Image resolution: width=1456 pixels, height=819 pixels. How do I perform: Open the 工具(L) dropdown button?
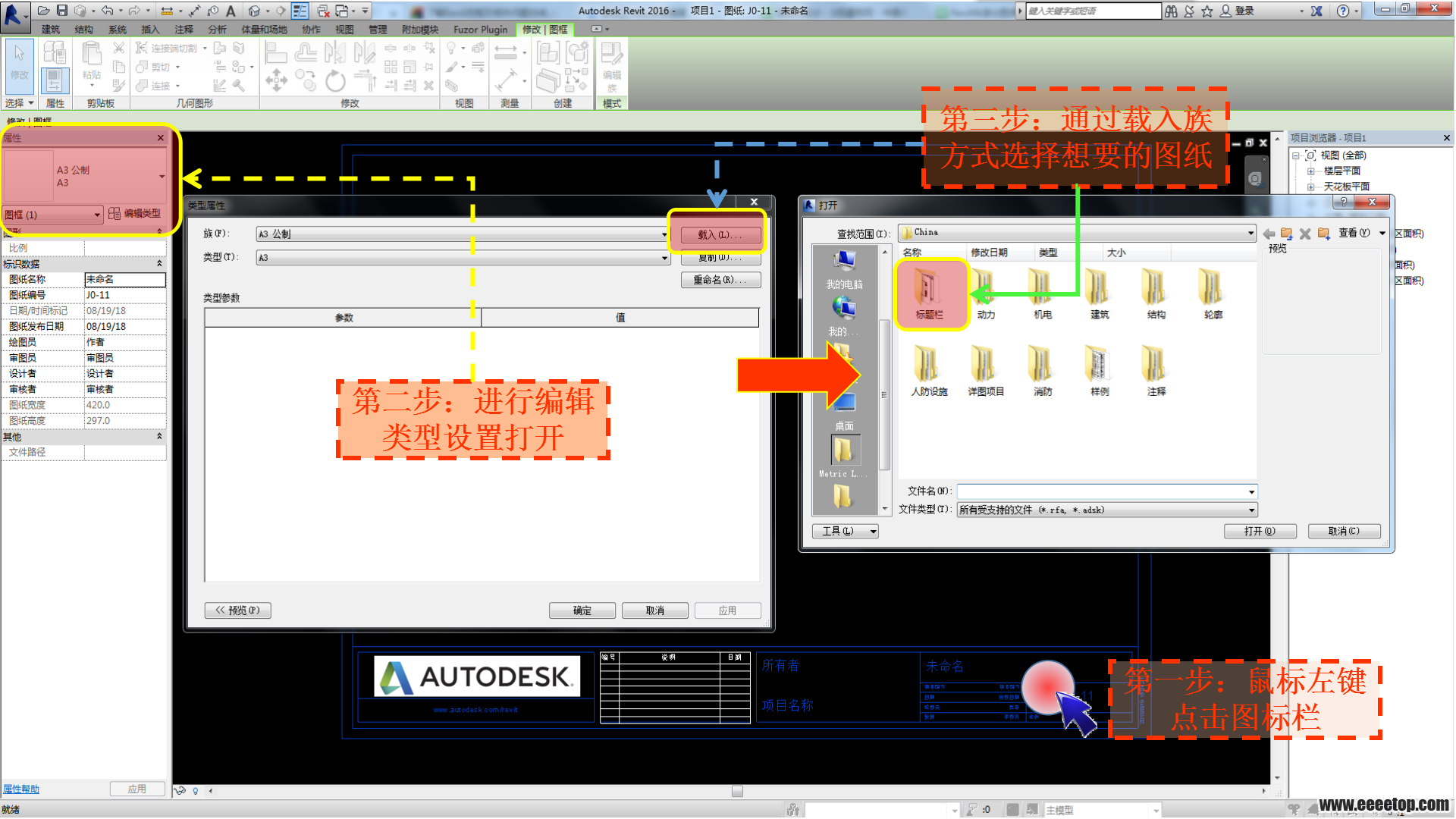[845, 531]
